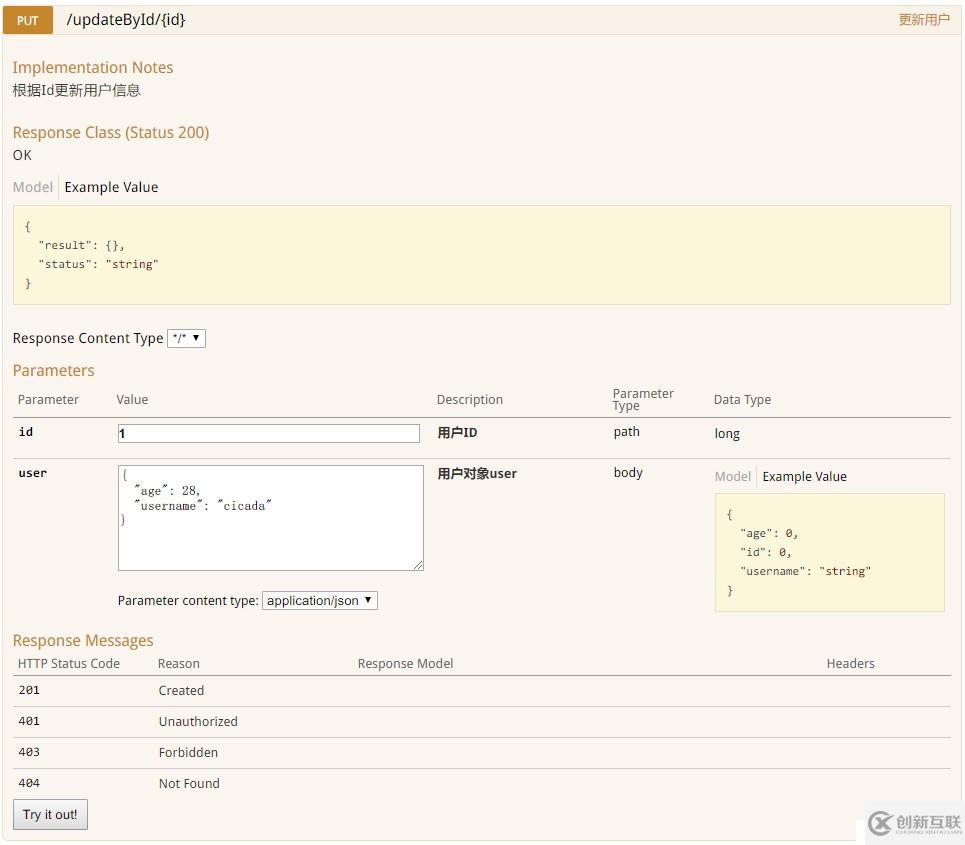
Task: Click the path parameter type cell
Action: coord(627,432)
